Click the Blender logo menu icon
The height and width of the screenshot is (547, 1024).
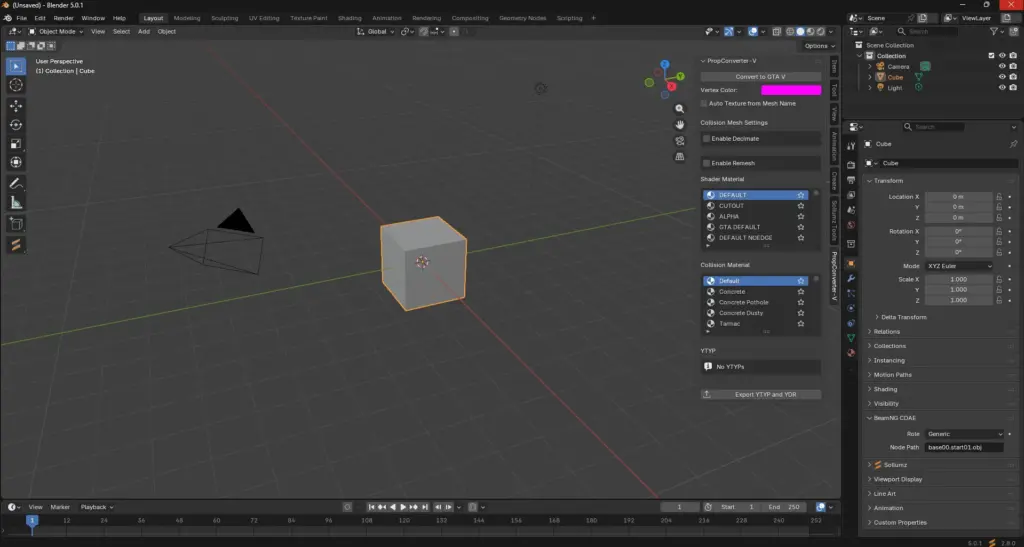tap(7, 18)
